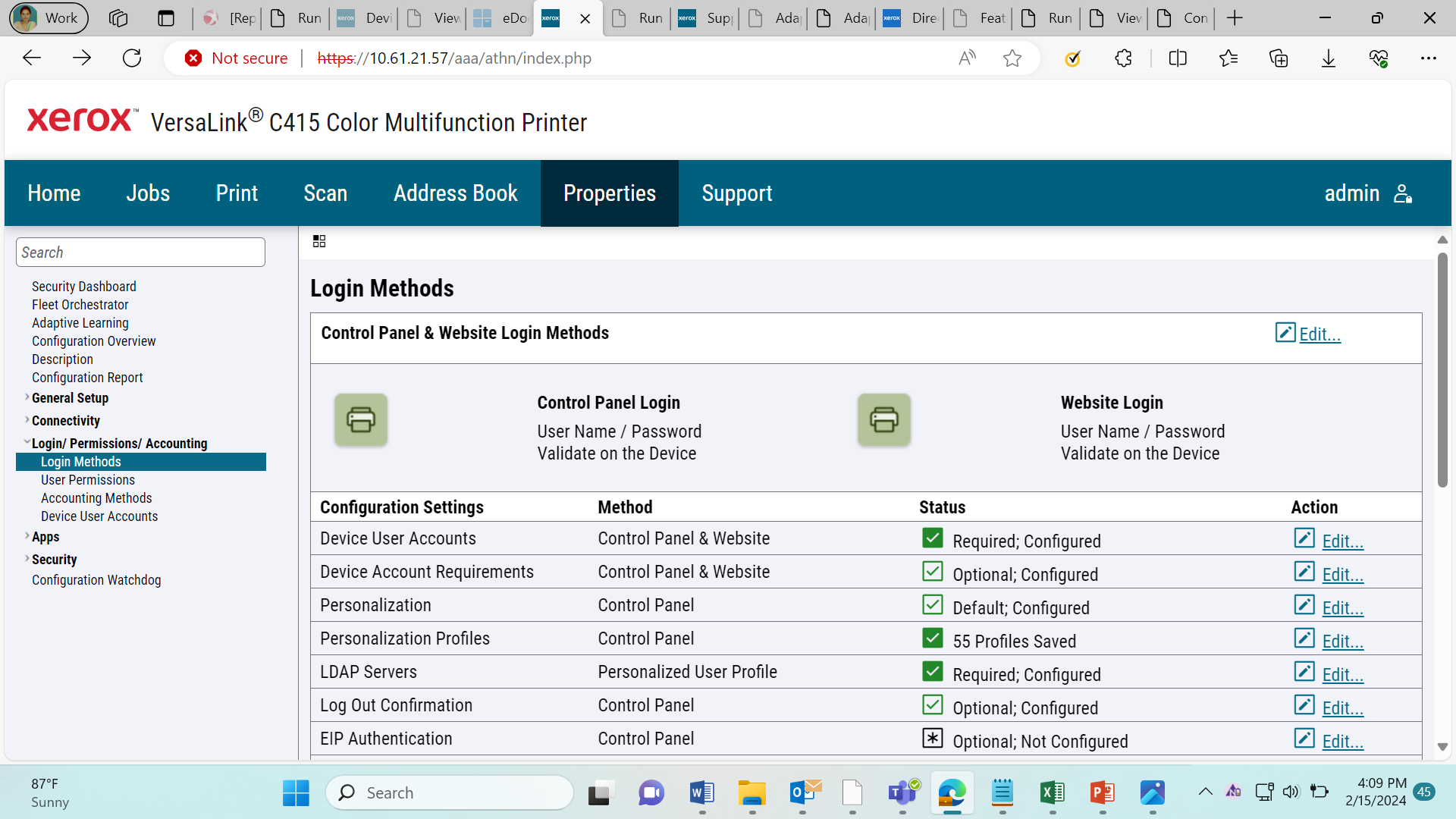Click the sidebar Search input field
Viewport: 1456px width, 819px height.
(x=140, y=253)
